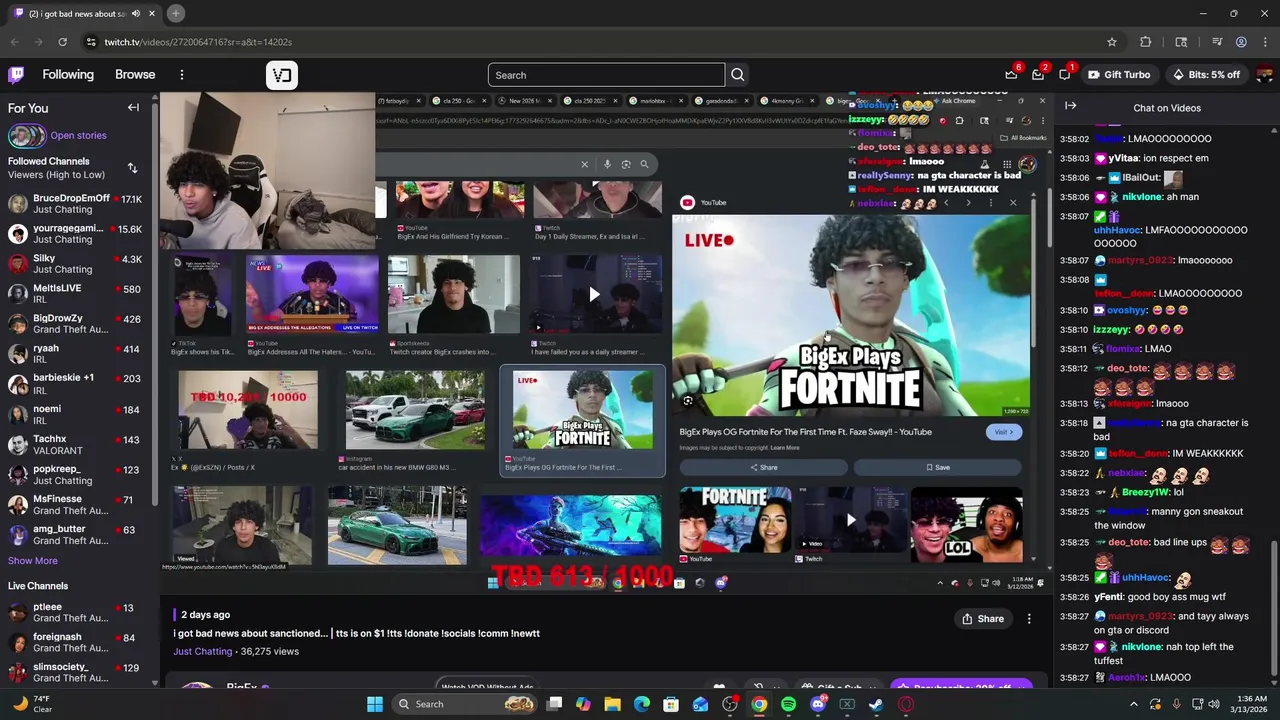This screenshot has height=720, width=1280.
Task: Open the browser media controls icon
Action: pos(1217,42)
